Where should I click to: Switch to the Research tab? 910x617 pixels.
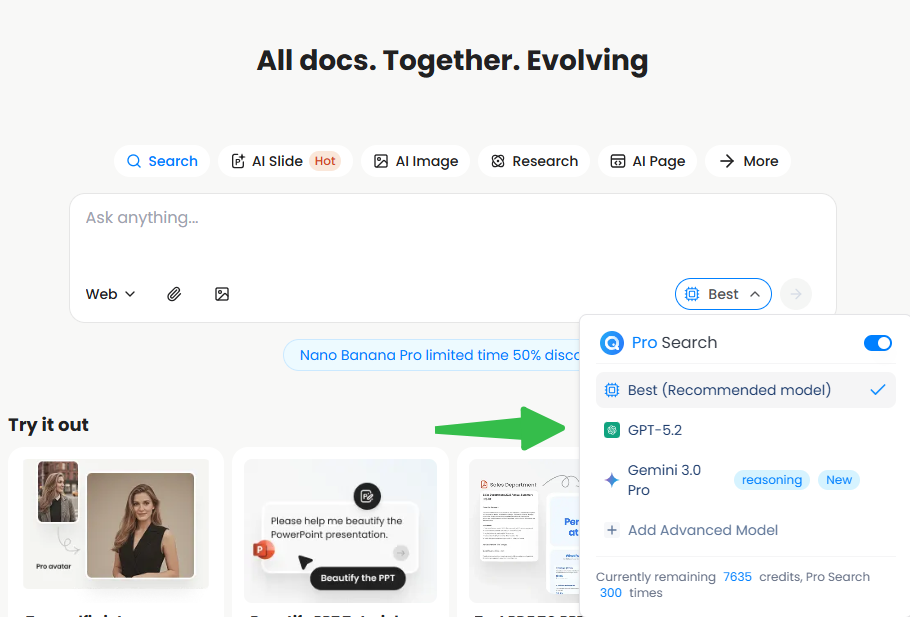click(x=534, y=161)
